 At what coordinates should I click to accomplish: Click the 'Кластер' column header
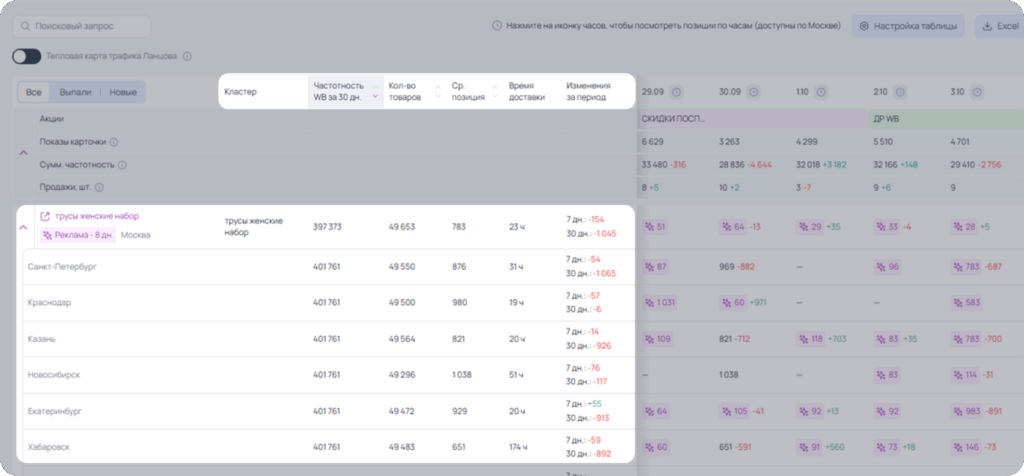[240, 92]
